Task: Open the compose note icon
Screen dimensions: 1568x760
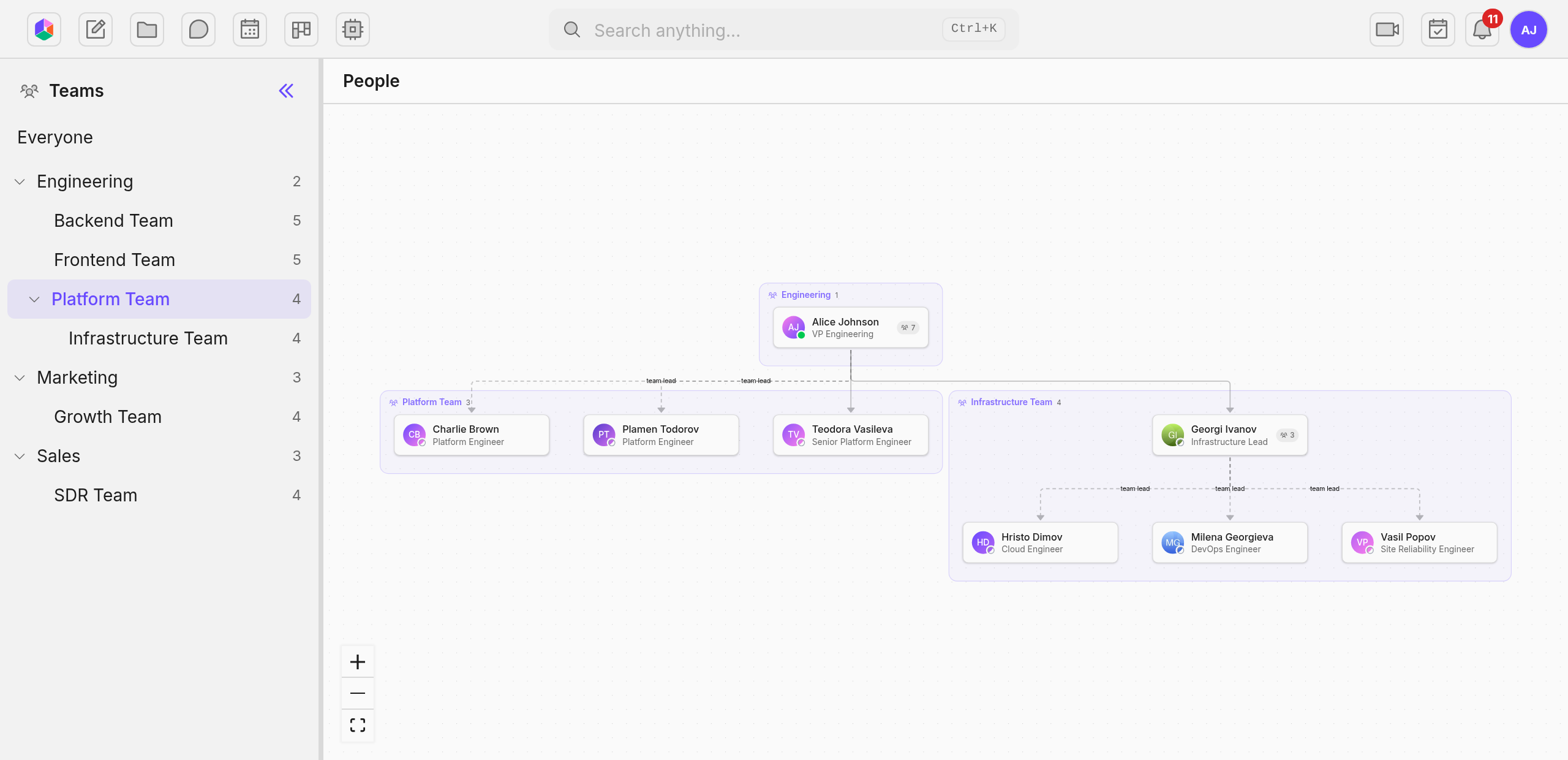Action: [96, 29]
